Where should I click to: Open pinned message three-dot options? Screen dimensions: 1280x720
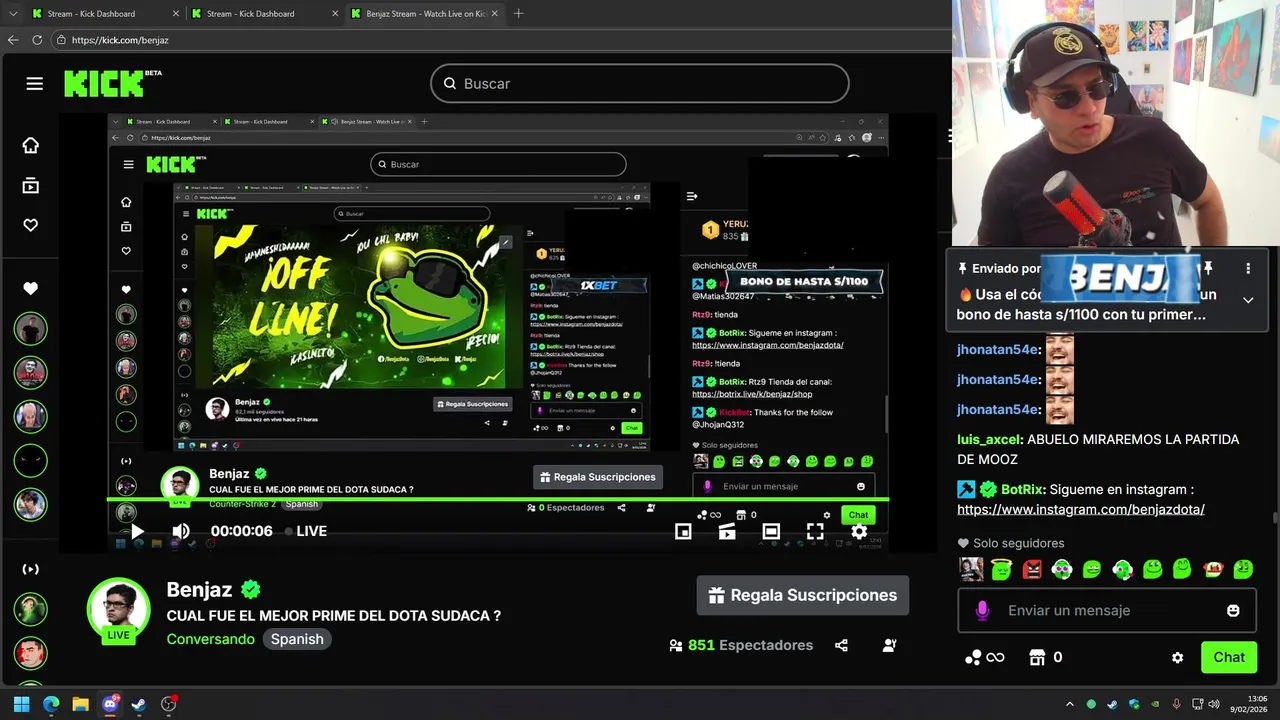(1248, 269)
